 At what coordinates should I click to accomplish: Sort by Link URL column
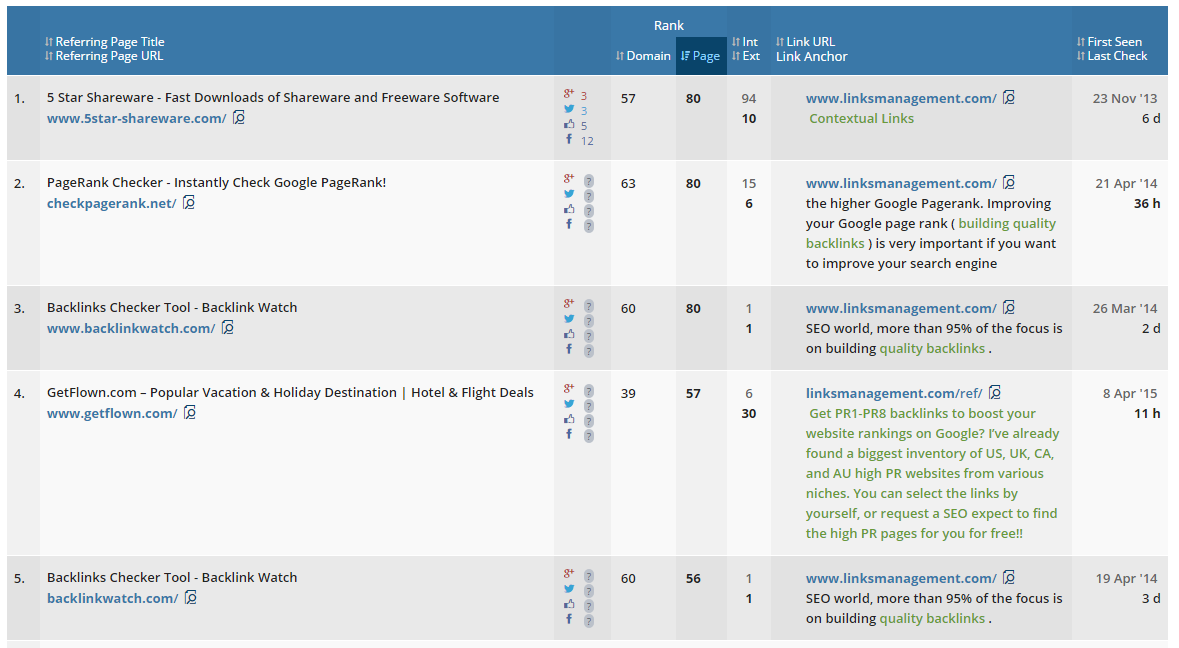[x=805, y=42]
